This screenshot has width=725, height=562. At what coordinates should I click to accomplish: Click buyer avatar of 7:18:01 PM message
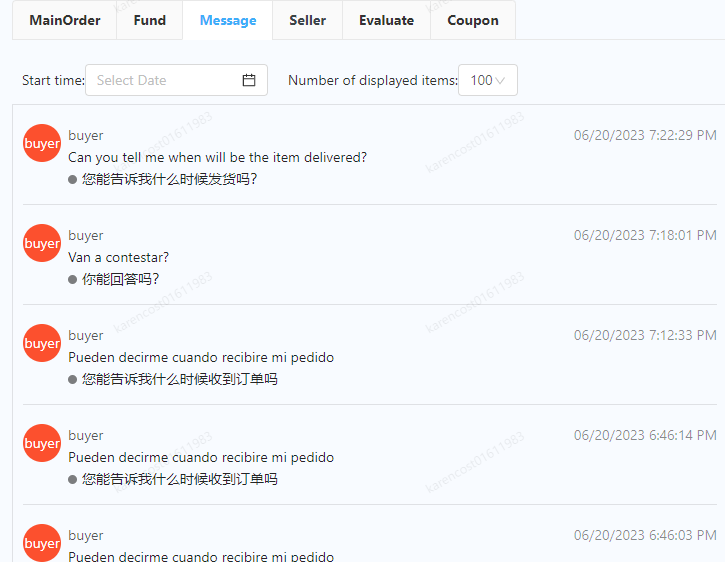(42, 243)
